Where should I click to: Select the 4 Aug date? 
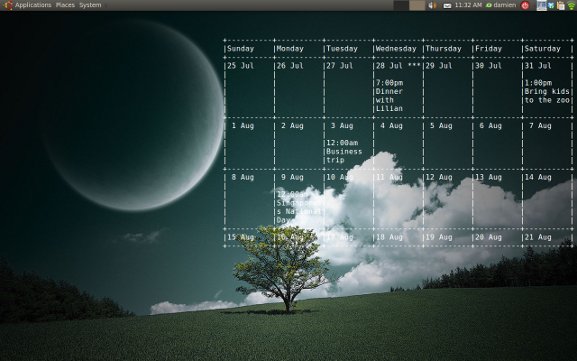click(391, 126)
